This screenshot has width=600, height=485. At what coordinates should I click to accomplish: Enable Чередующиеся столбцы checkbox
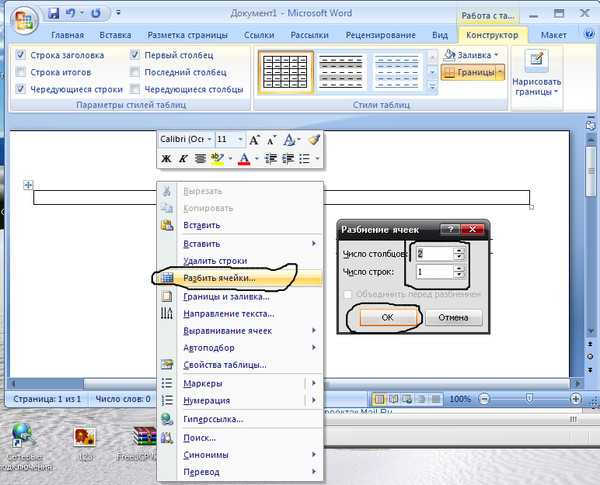pyautogui.click(x=135, y=89)
